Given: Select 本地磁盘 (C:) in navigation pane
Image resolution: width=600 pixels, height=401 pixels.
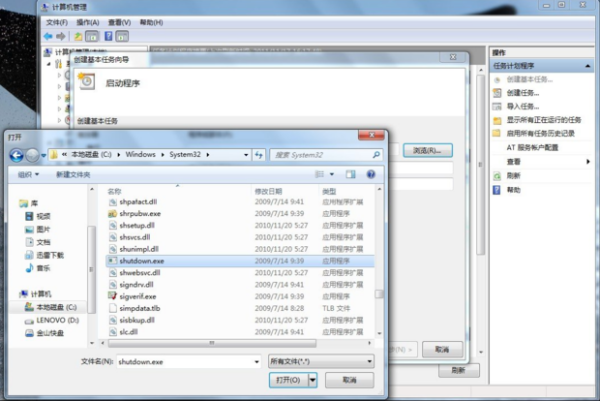Looking at the screenshot, I should [51, 307].
